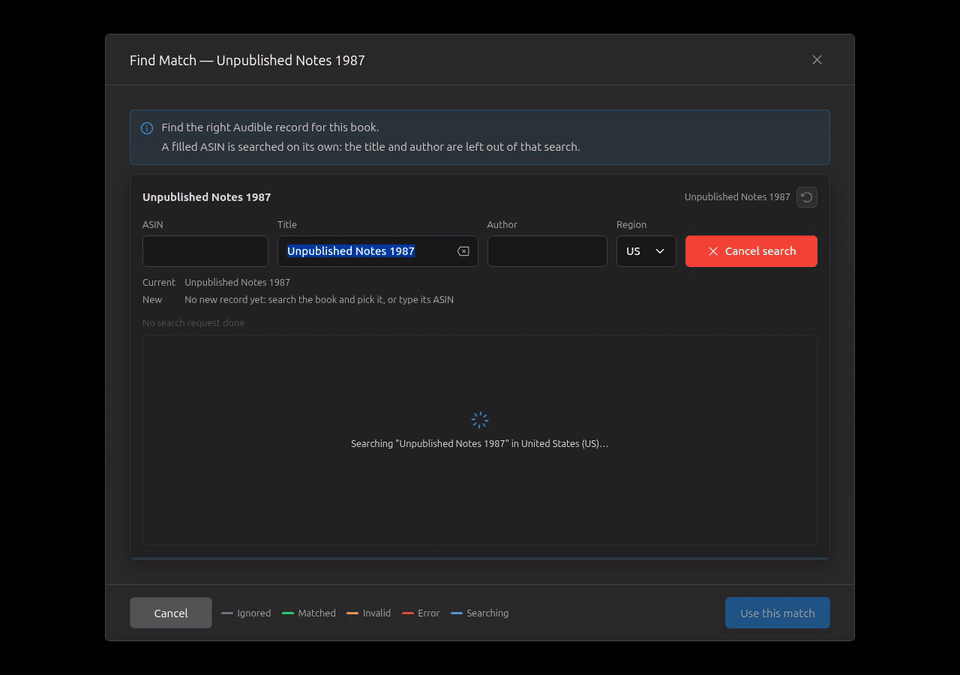
Task: Click the 'Title' field label
Action: [x=287, y=225]
